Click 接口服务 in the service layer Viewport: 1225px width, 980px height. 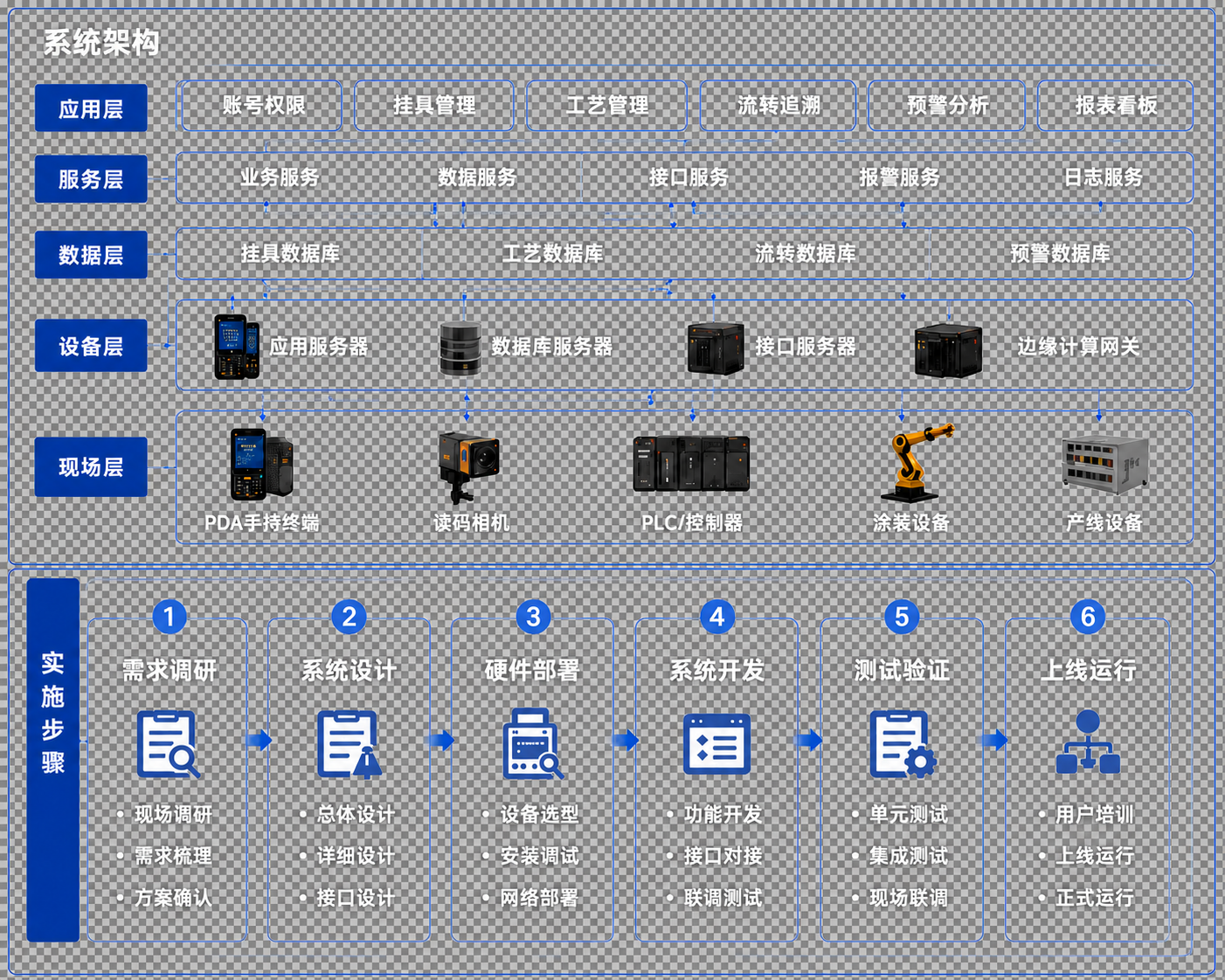click(689, 177)
